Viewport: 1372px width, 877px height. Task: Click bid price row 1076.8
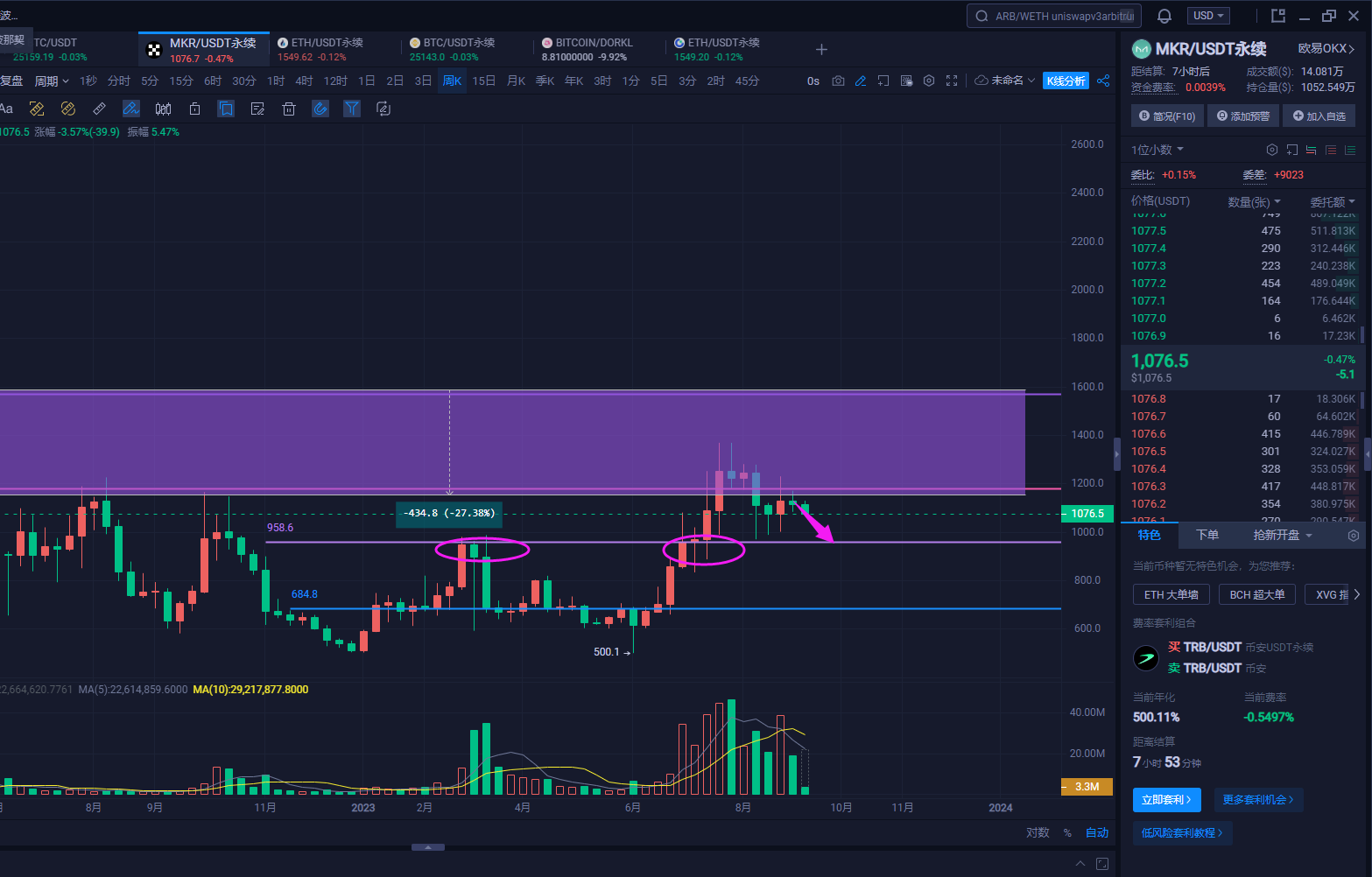pos(1243,398)
